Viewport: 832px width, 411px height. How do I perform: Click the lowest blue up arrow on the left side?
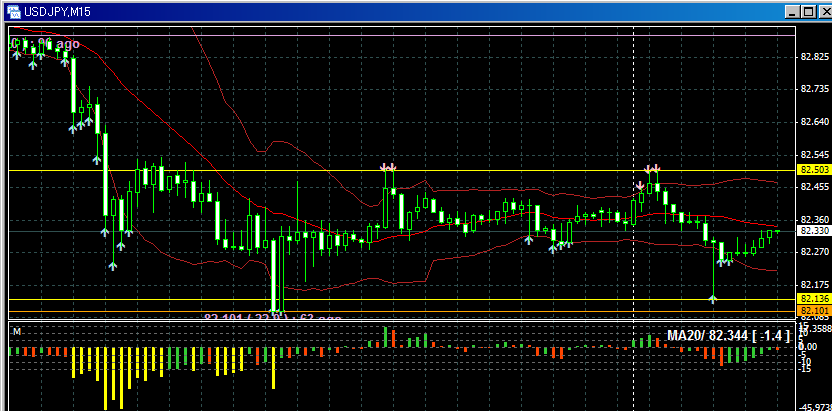[113, 266]
